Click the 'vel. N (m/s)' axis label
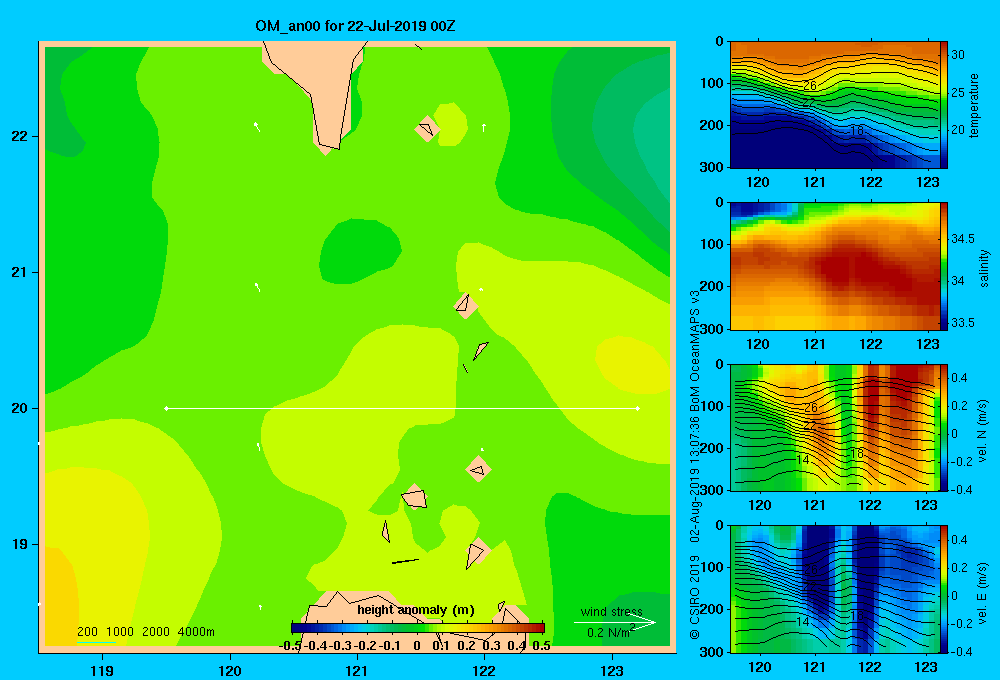The image size is (1000, 680). pyautogui.click(x=983, y=431)
